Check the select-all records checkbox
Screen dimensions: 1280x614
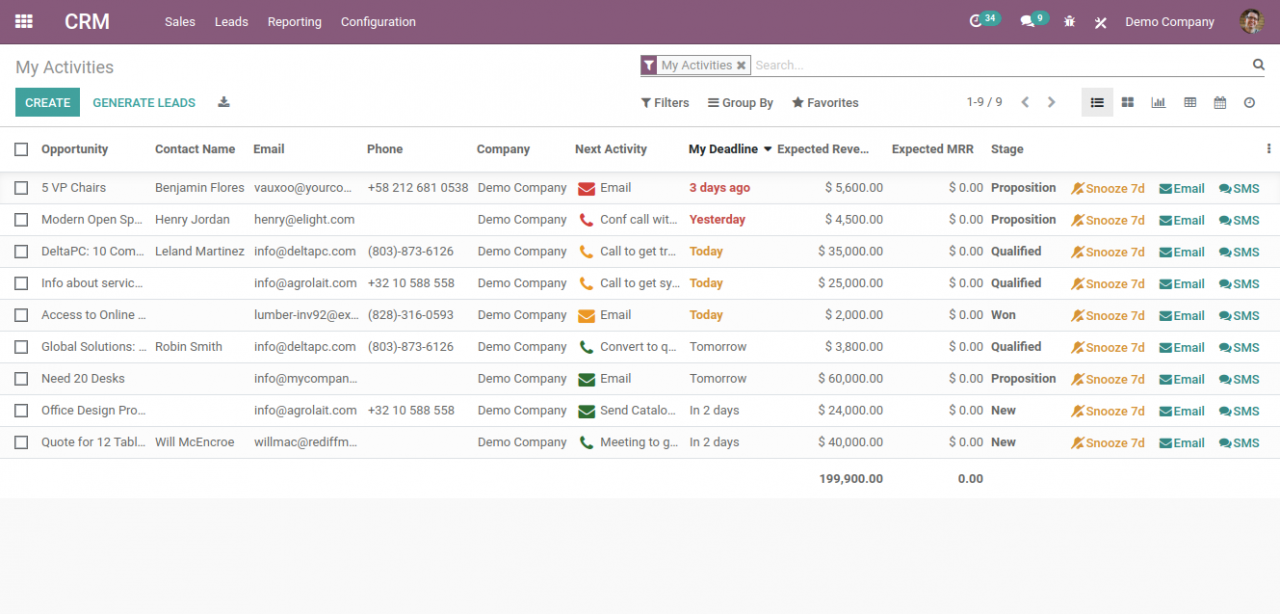tap(21, 148)
